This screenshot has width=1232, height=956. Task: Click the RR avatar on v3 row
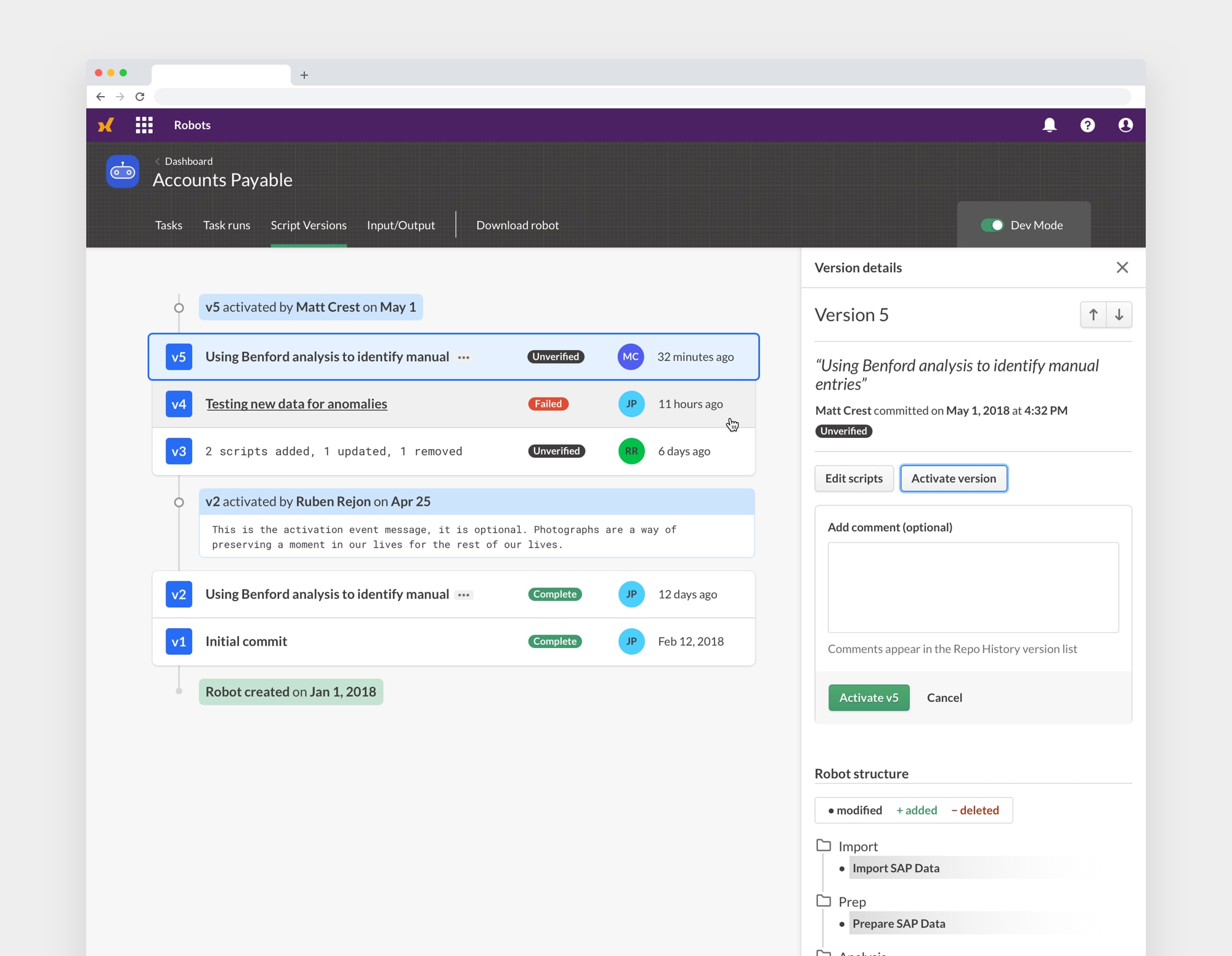(631, 451)
